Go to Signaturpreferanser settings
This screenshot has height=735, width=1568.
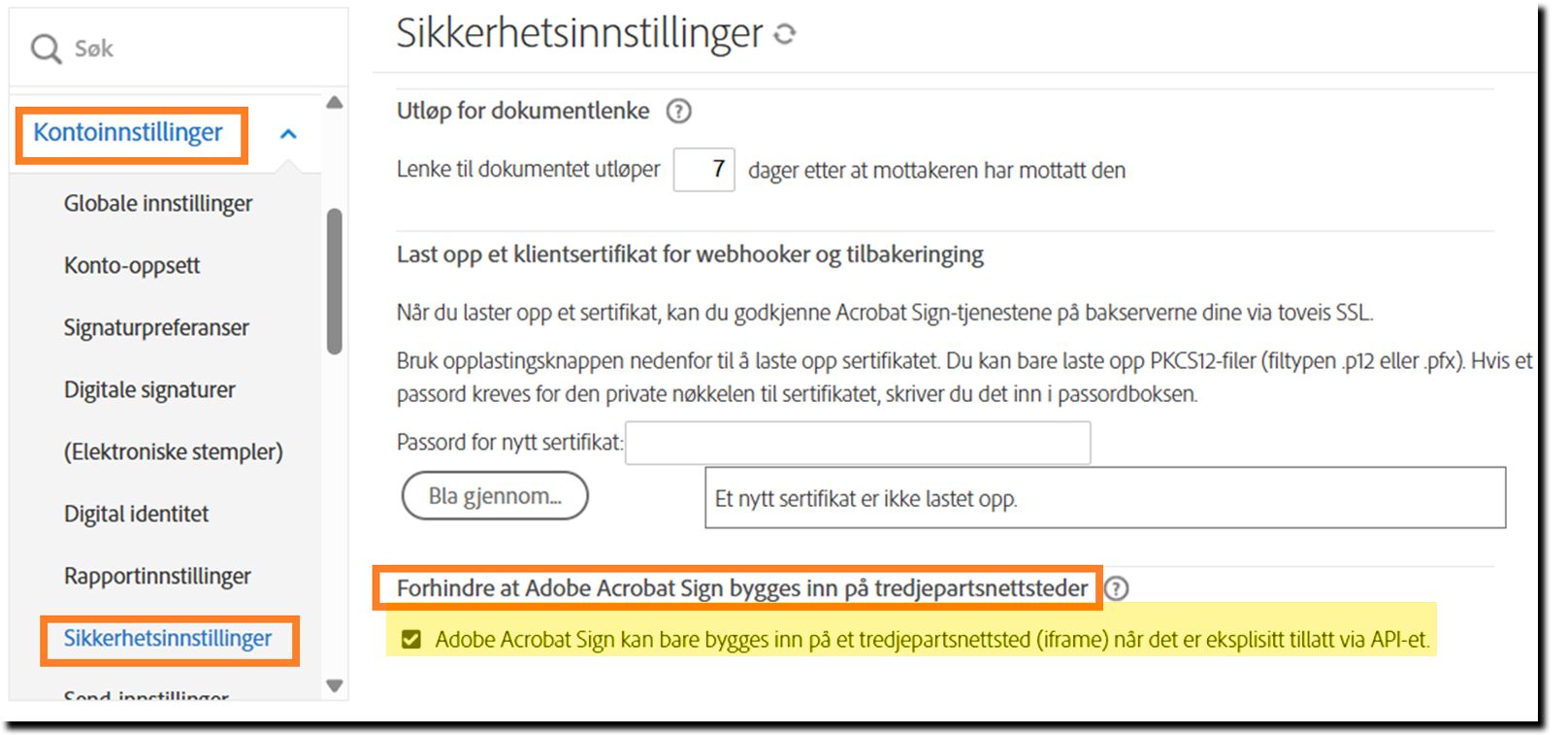tap(156, 328)
